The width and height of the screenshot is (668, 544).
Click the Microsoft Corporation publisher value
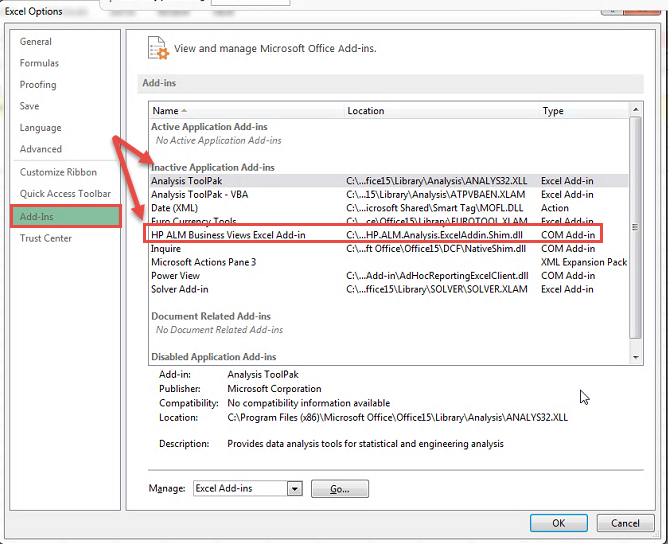[x=274, y=389]
